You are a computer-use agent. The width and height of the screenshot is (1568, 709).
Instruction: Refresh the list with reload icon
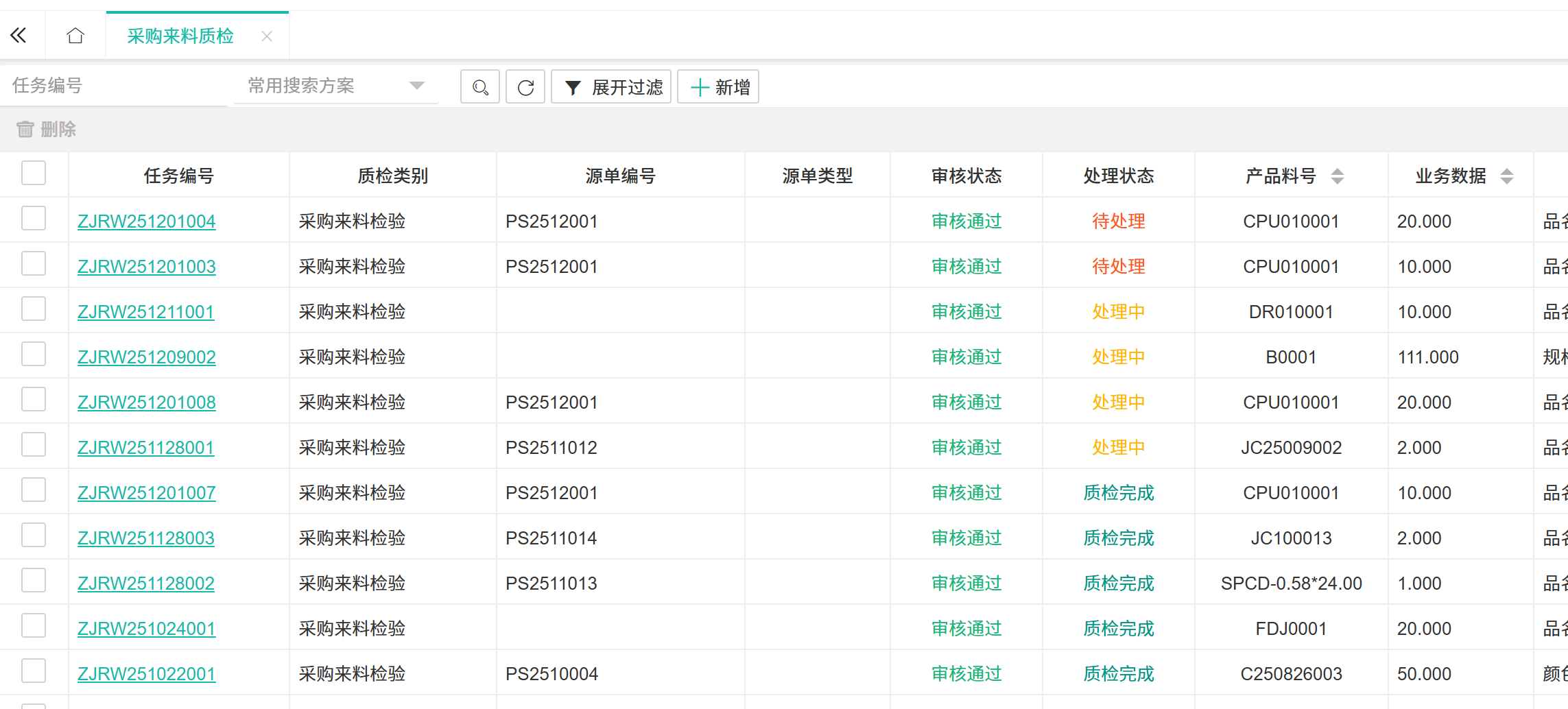[x=525, y=87]
